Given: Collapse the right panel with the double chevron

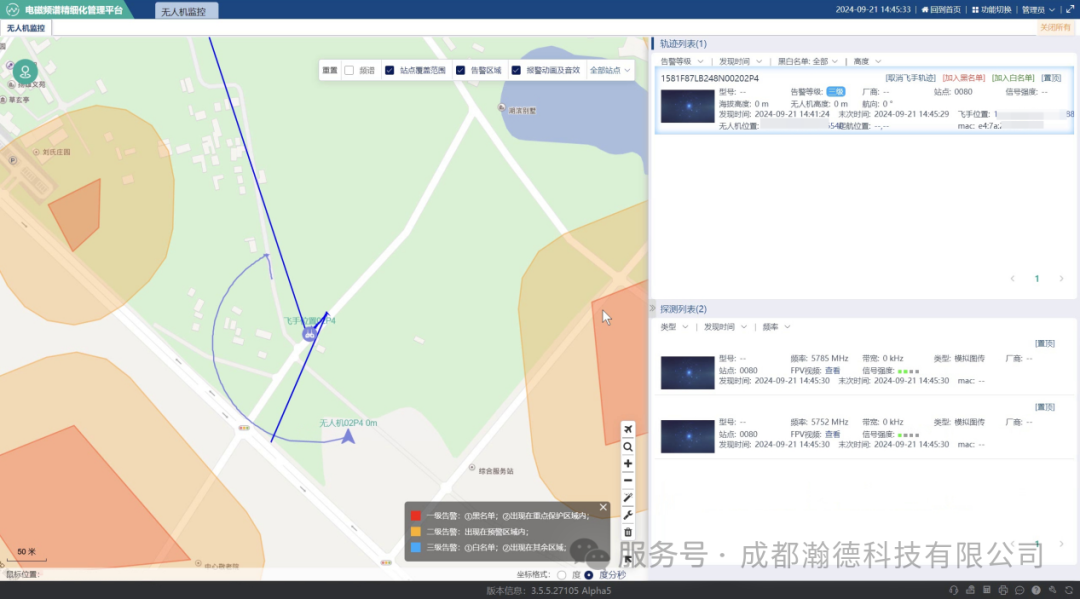Looking at the screenshot, I should point(652,308).
